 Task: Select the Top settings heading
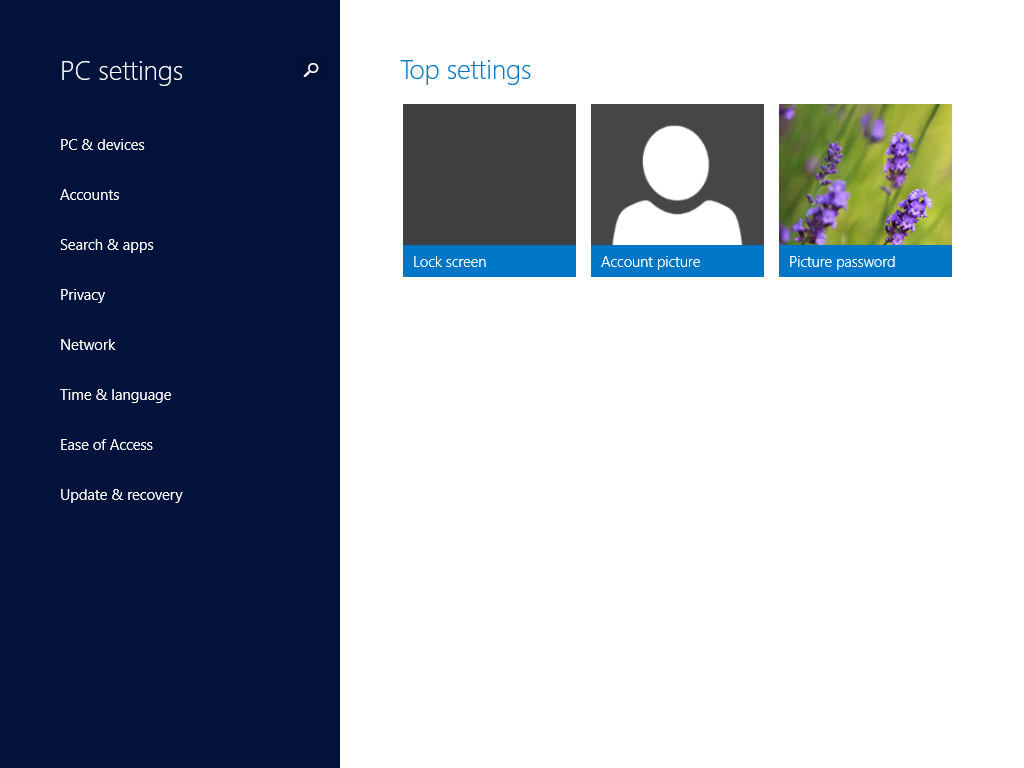point(465,70)
